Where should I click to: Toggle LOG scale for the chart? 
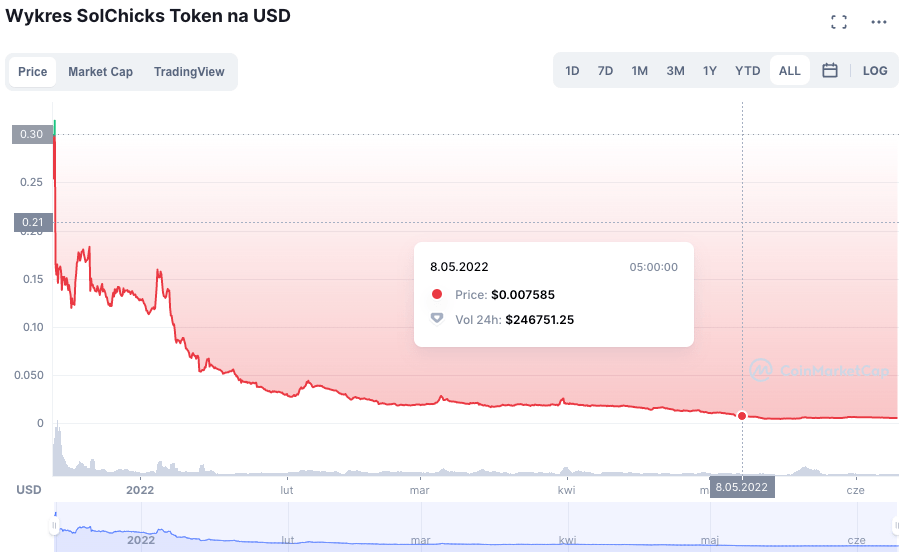[875, 71]
